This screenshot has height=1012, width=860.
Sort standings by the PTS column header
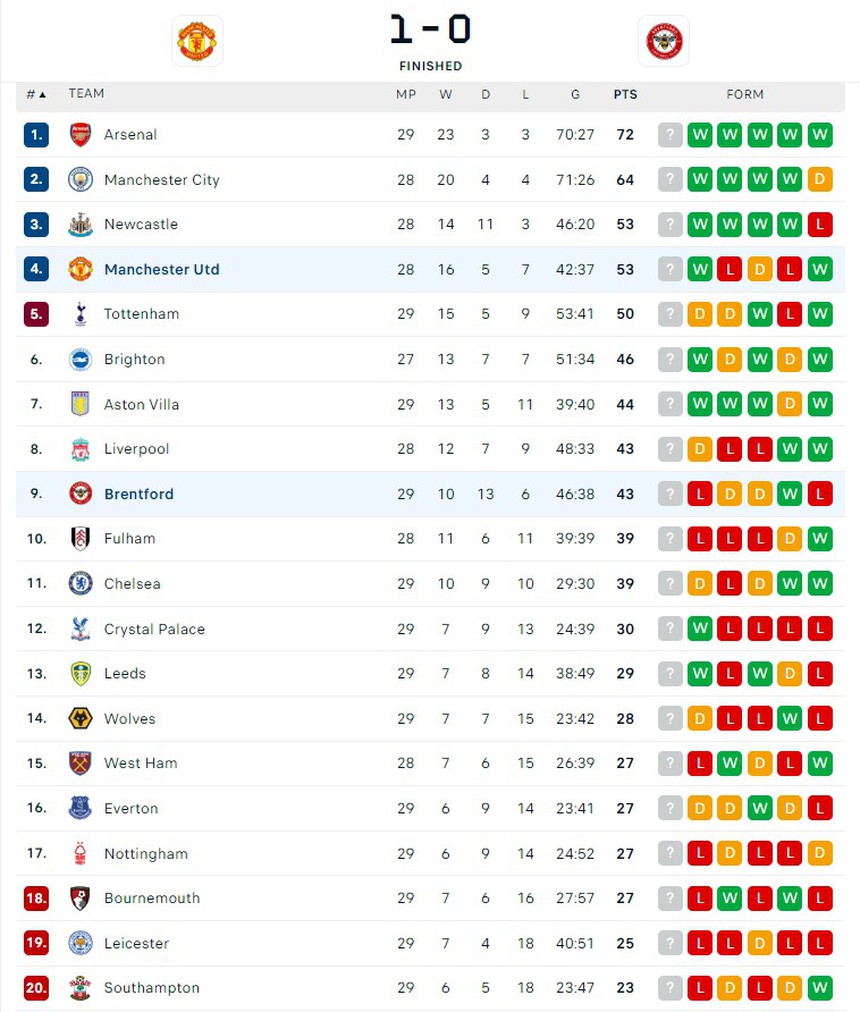pyautogui.click(x=625, y=94)
